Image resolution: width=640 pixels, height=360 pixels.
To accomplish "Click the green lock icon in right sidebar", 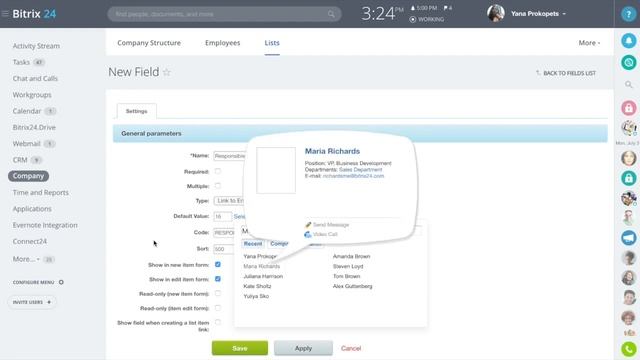I will [x=629, y=178].
